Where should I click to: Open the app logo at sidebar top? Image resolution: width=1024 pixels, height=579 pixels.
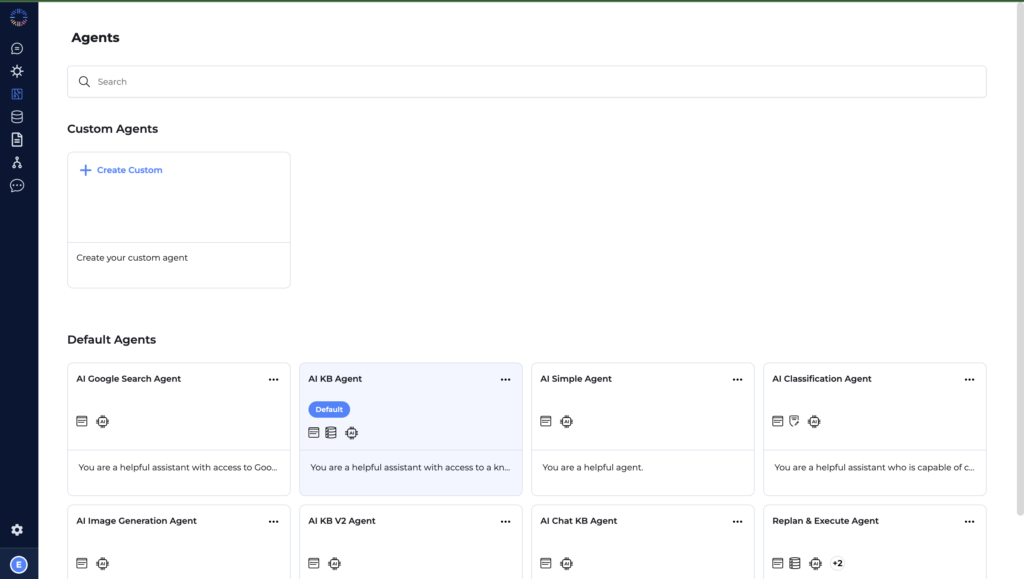click(x=17, y=16)
